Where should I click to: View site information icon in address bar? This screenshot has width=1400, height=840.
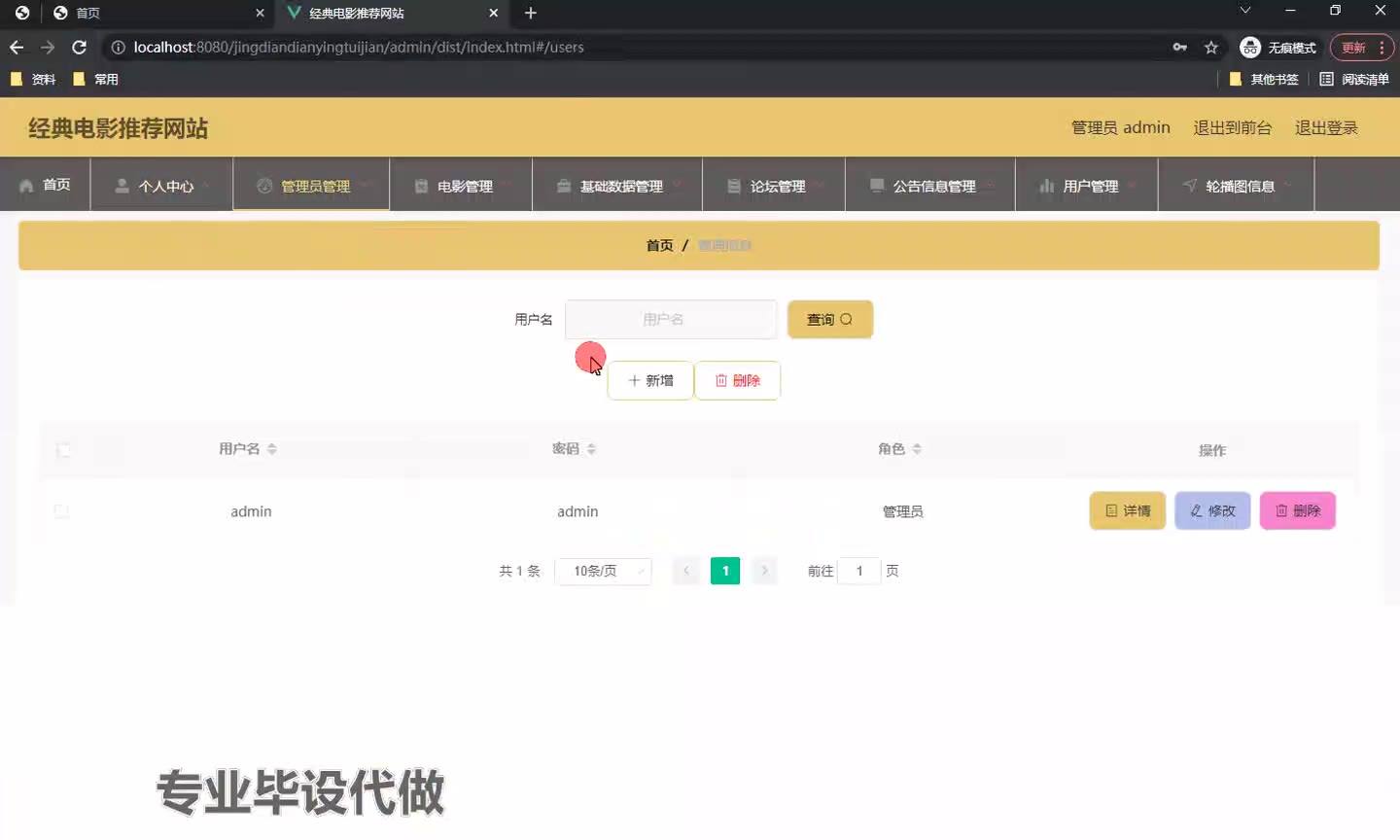[x=118, y=47]
